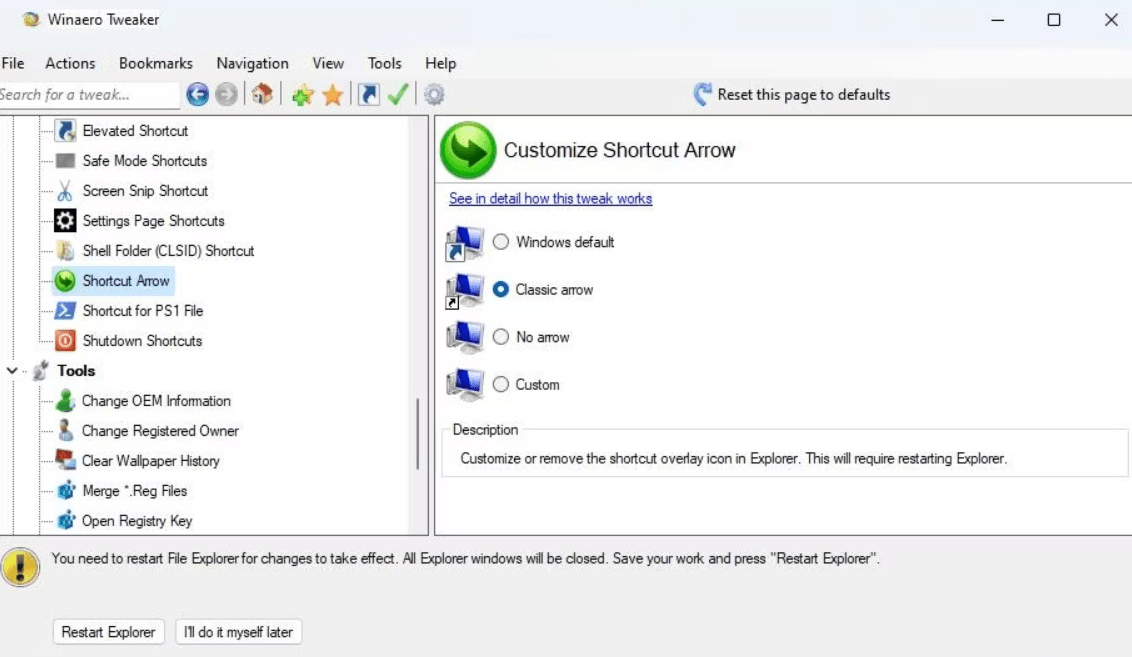Screen dimensions: 1132x657
Task: Click the Settings Page Shortcuts gear icon
Action: tap(65, 220)
